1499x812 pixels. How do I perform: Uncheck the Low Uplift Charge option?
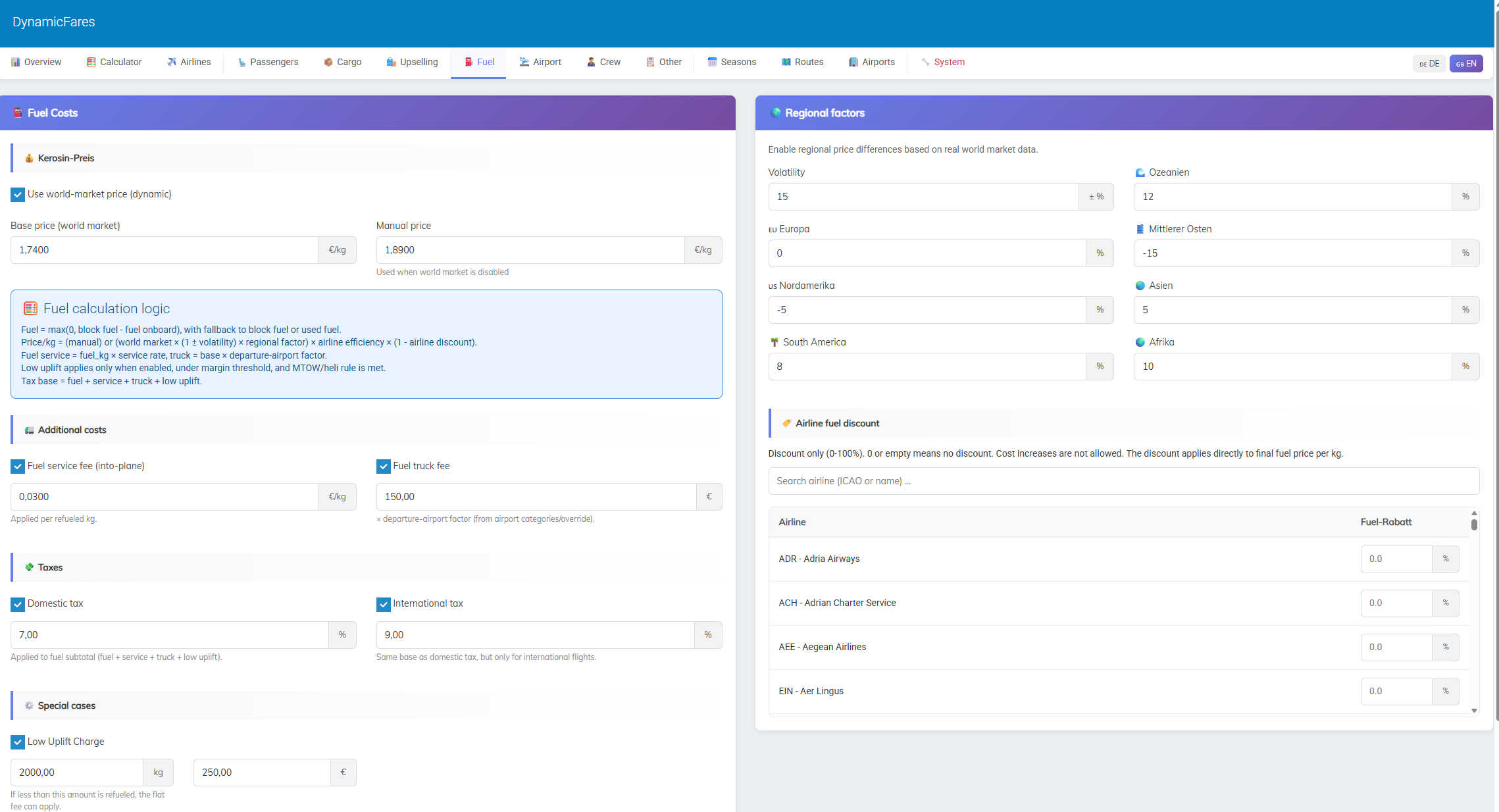[x=18, y=742]
